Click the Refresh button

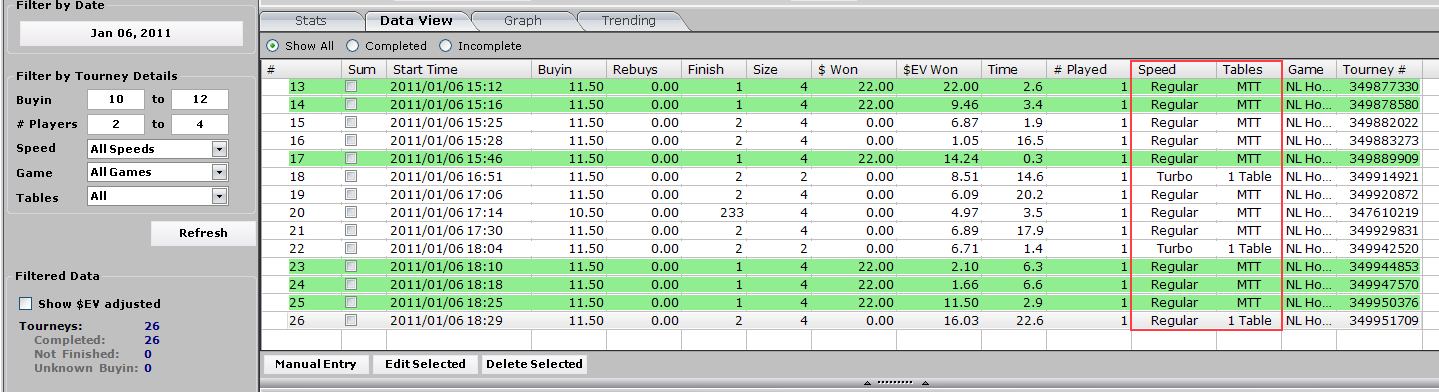point(203,233)
